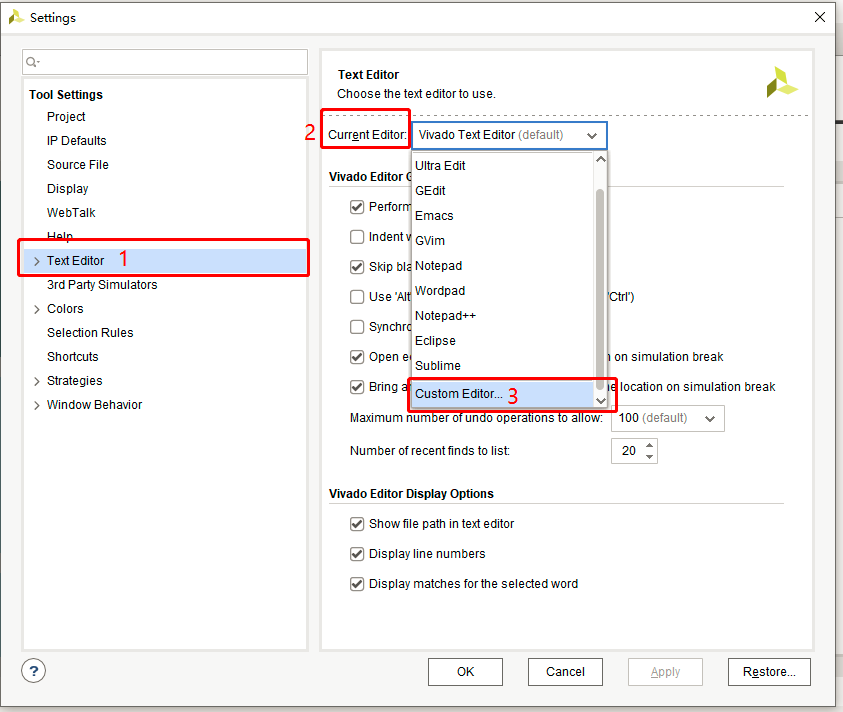Click the help question mark icon

[33, 671]
